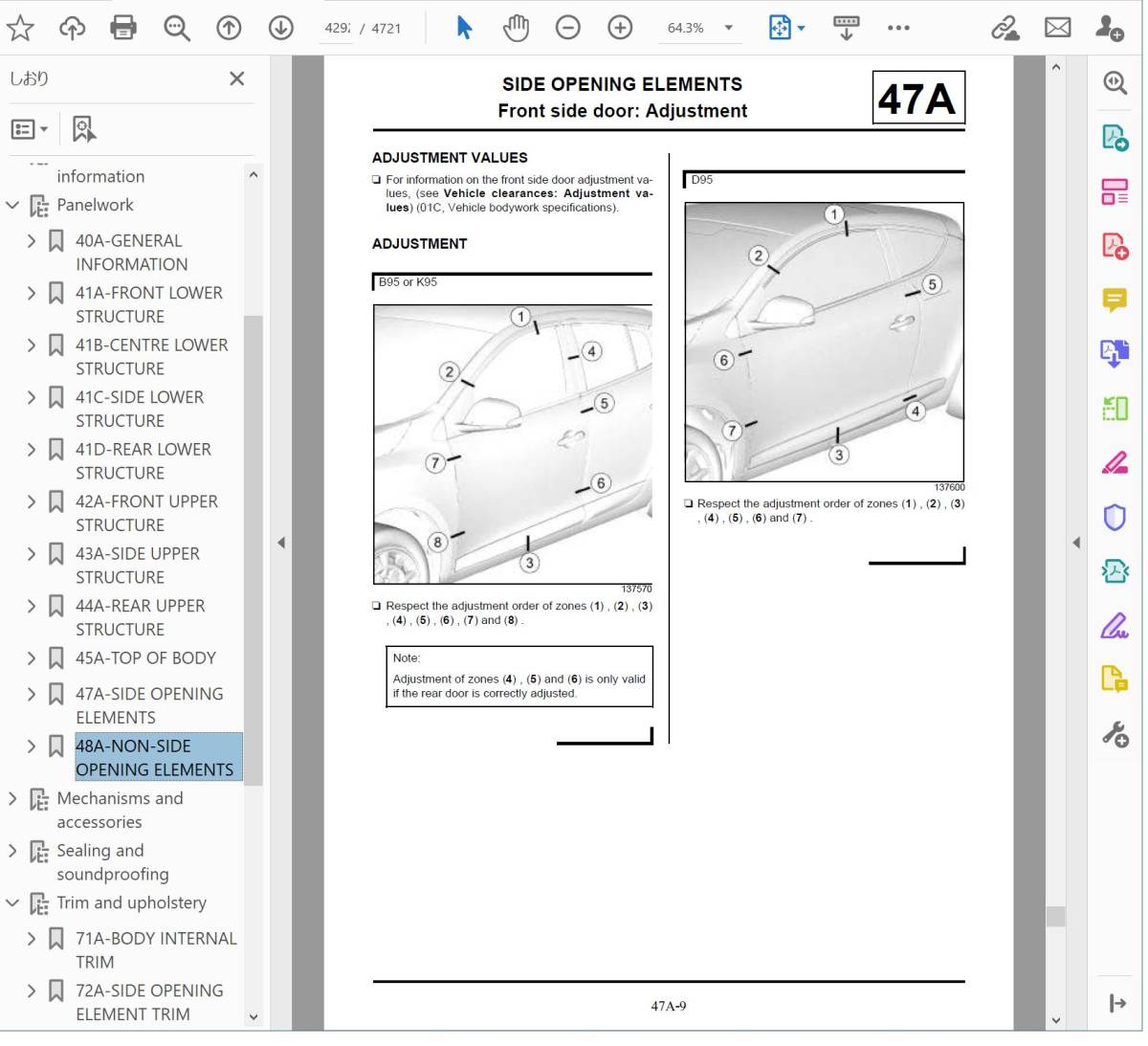
Task: Expand the 41A-FRONT LOWER STRUCTURE bookmark
Action: (32, 293)
